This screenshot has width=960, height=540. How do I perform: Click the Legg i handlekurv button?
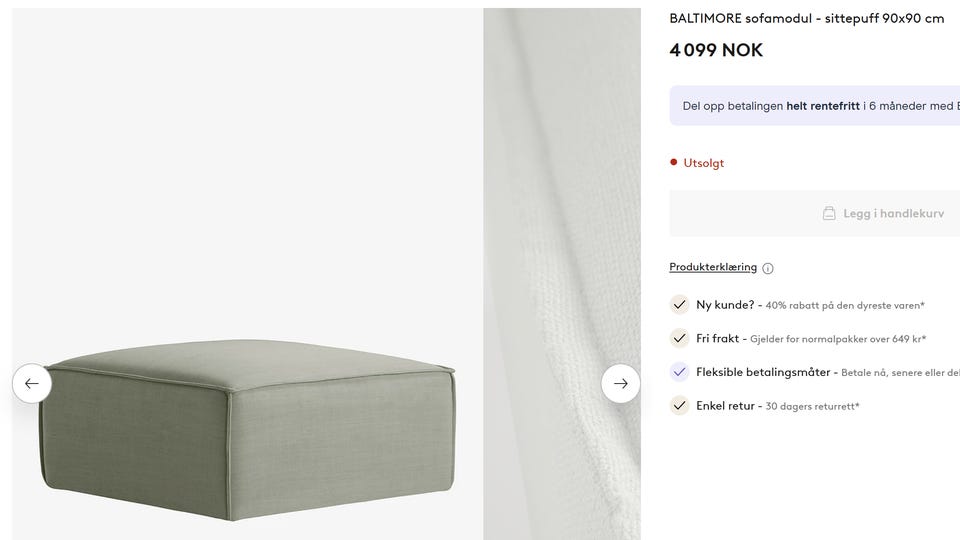pyautogui.click(x=814, y=213)
